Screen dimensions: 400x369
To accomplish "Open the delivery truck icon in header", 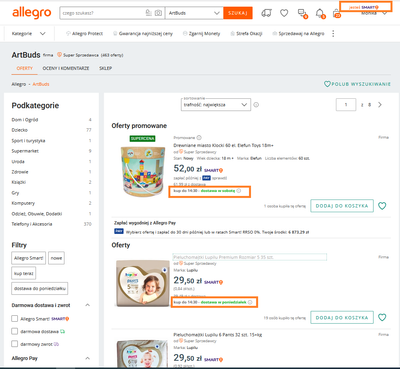I will [266, 13].
